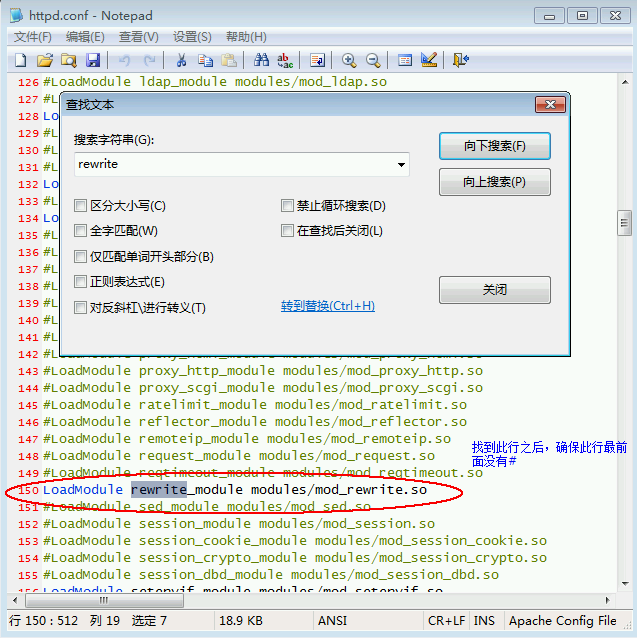Open the 设置(S) menu
This screenshot has height=638, width=637.
tap(192, 37)
